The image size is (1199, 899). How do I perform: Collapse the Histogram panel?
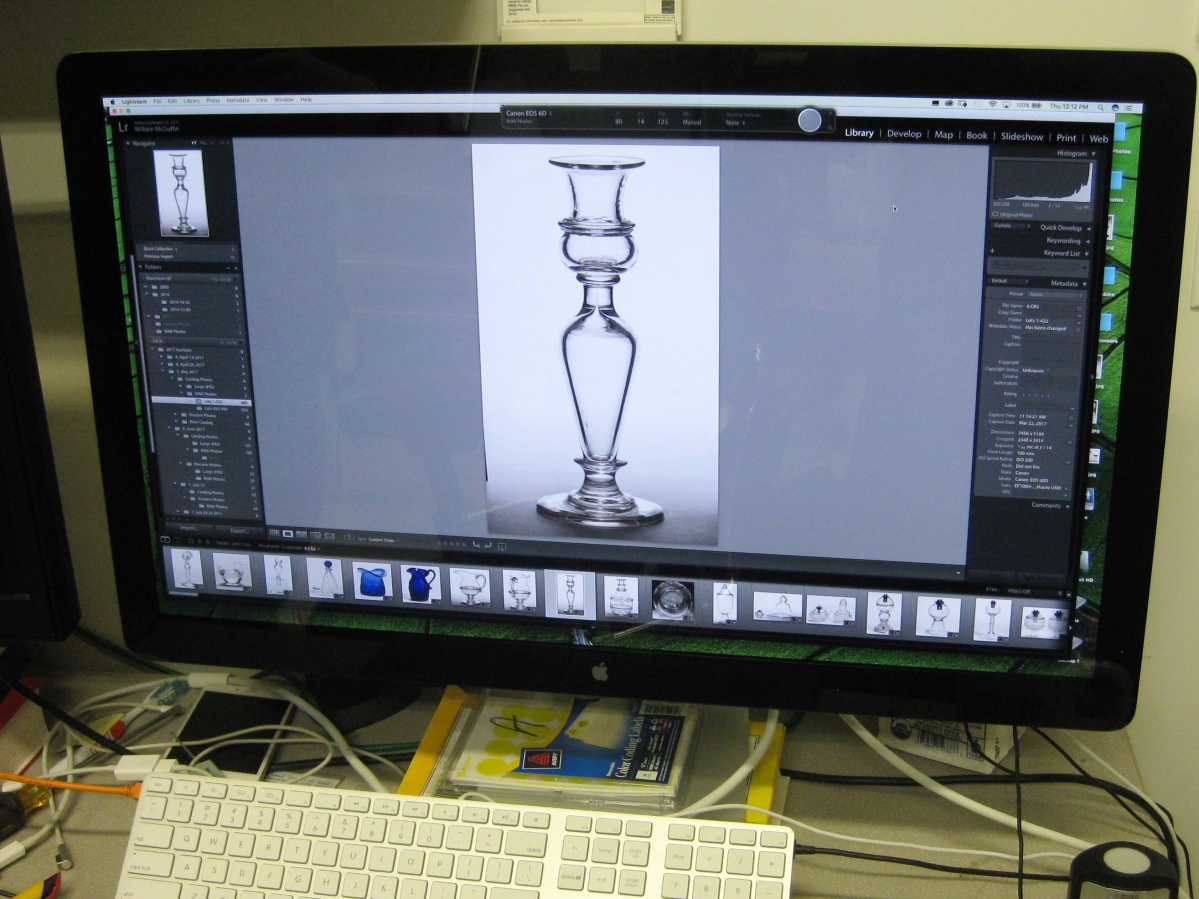1093,154
